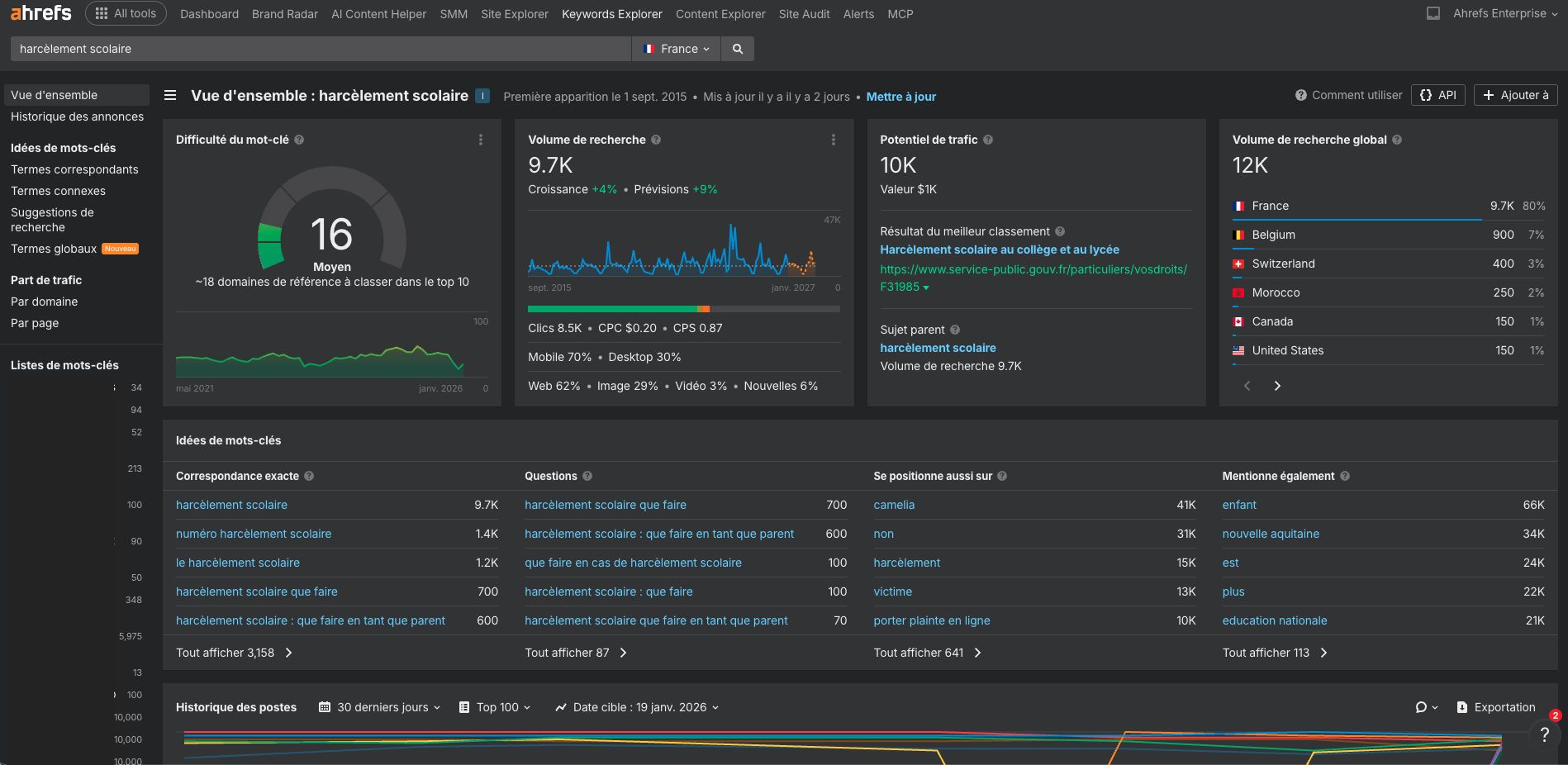Open the kebab menu on Difficulté du mot-clé

pyautogui.click(x=481, y=140)
